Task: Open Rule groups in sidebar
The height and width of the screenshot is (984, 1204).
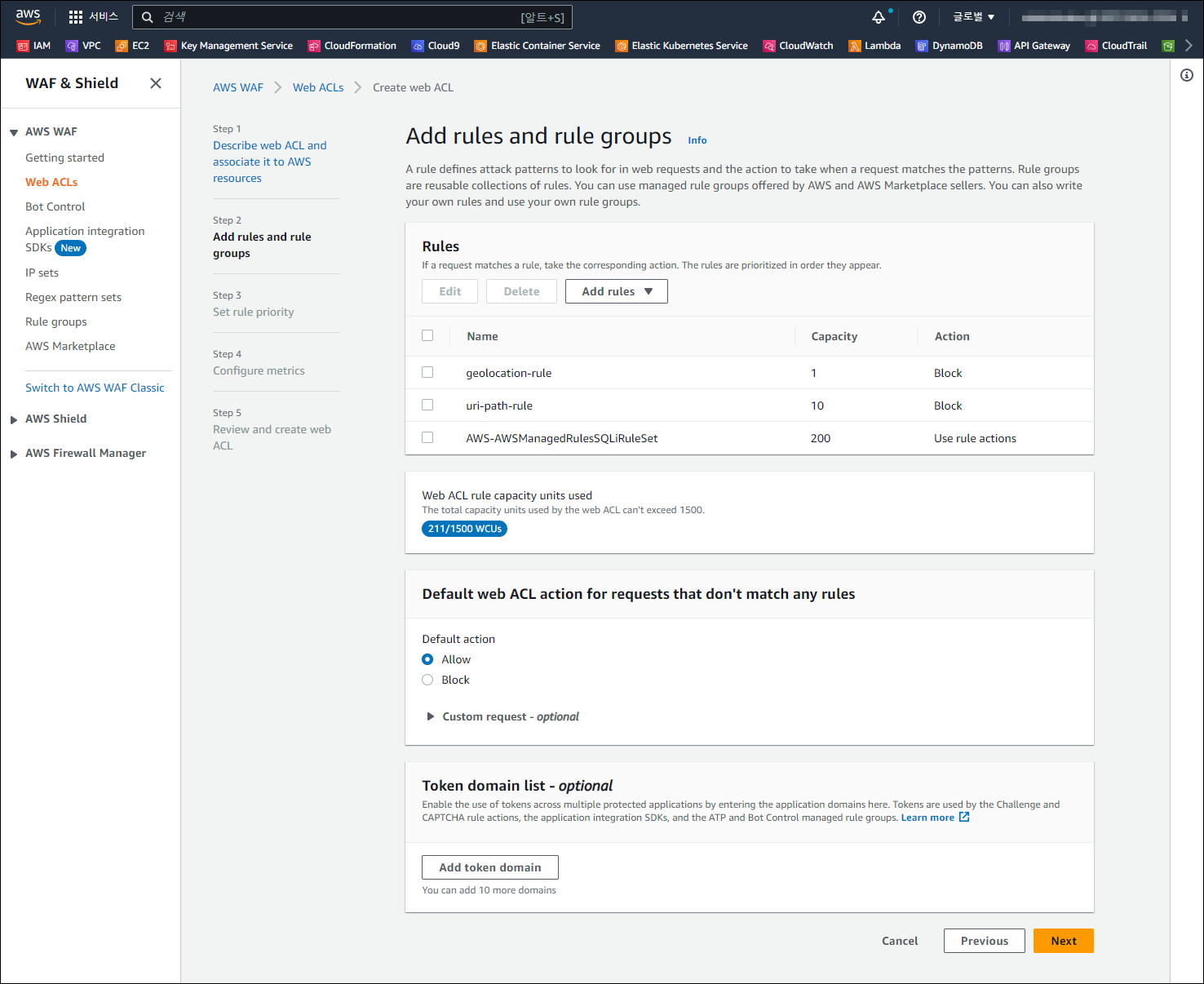Action: coord(55,321)
